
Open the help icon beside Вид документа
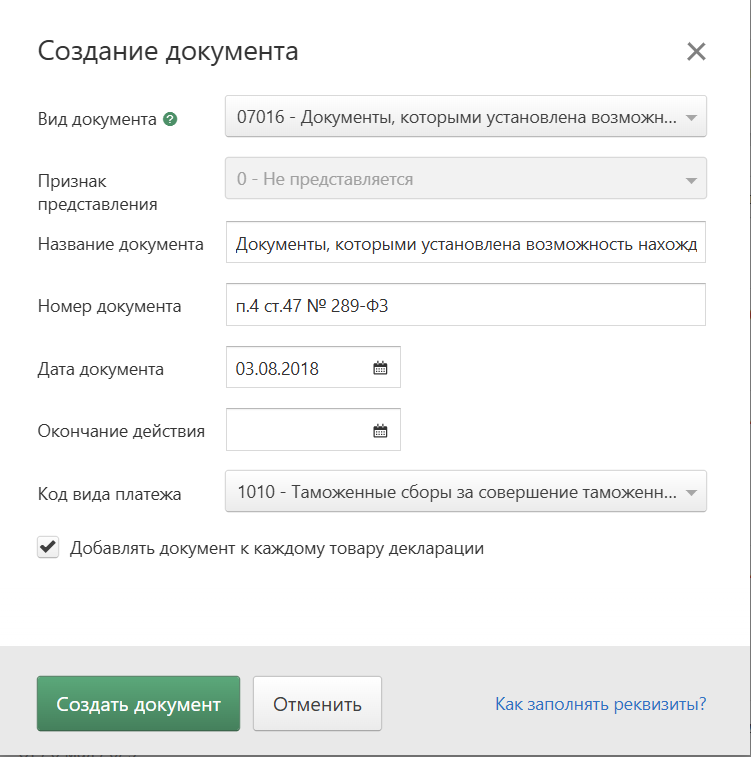(170, 119)
